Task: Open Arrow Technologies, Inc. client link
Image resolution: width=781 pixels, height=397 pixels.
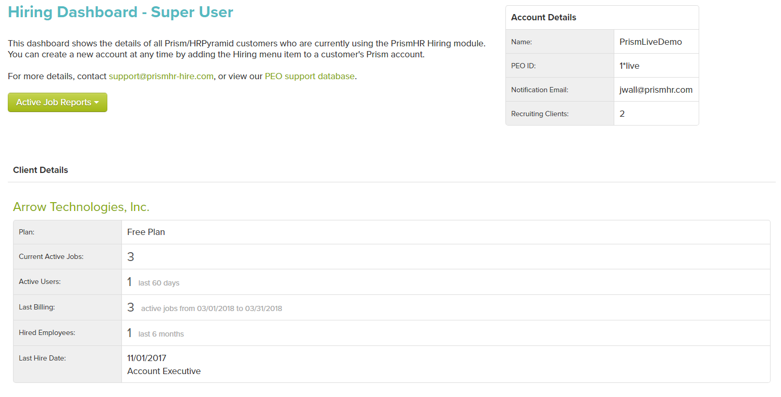Action: pos(81,207)
